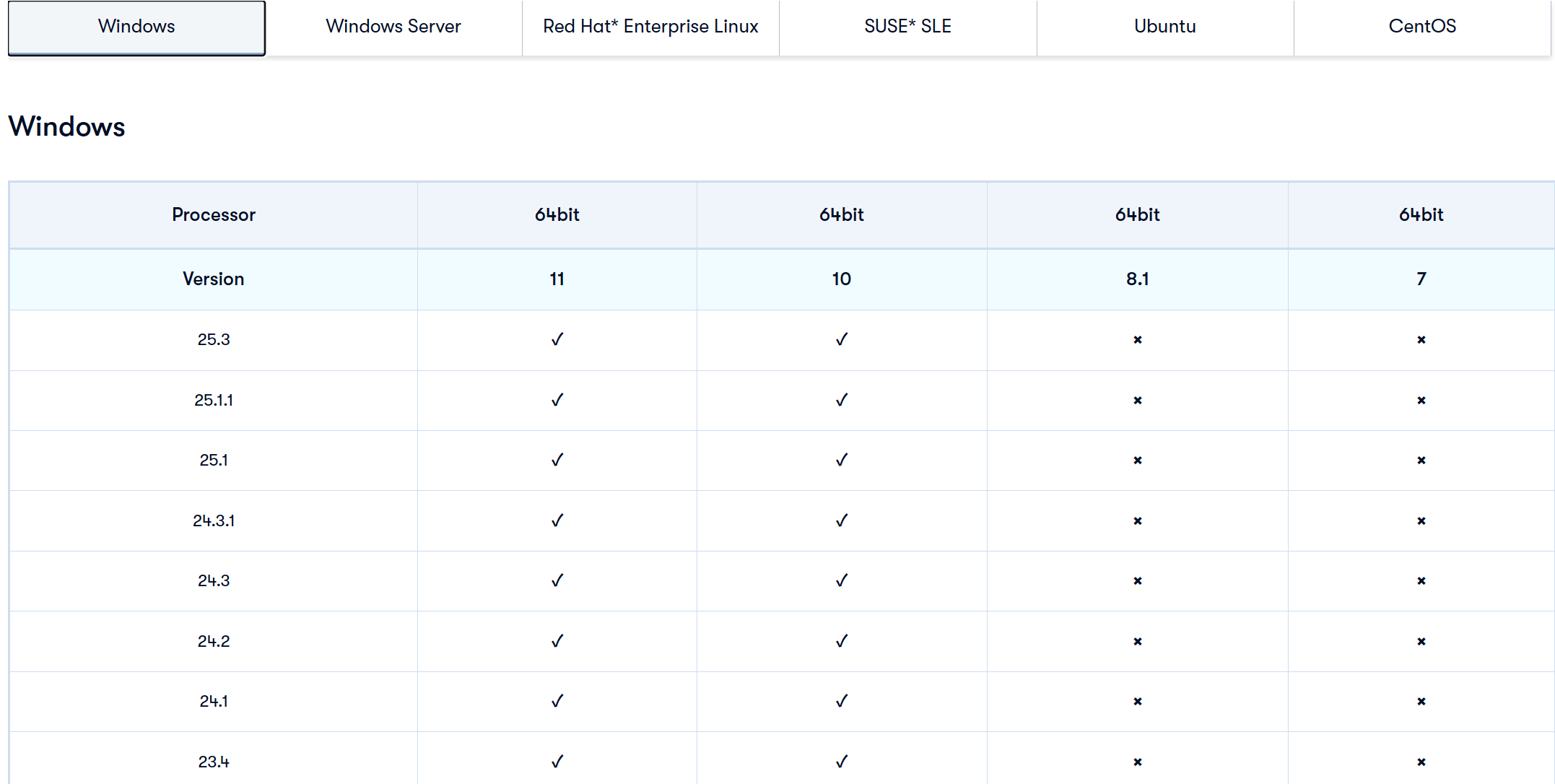Switch to the CentOS tab
Viewport: 1555px width, 784px height.
tap(1421, 27)
